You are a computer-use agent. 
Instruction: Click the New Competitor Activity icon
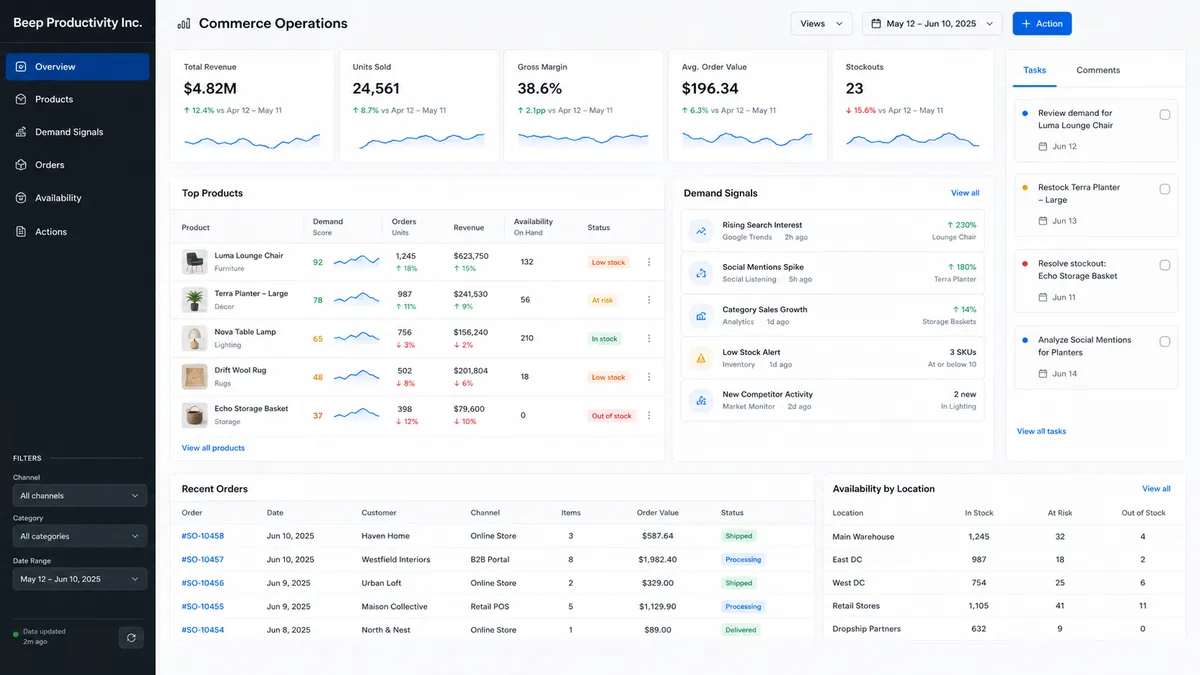(x=701, y=401)
